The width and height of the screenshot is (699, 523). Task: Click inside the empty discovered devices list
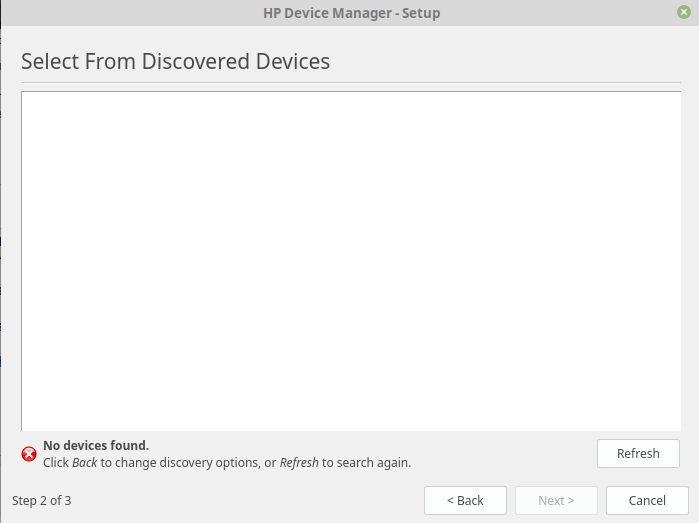[351, 261]
